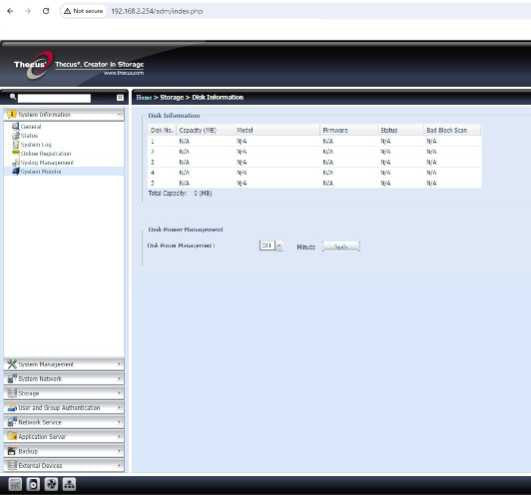
Task: Click the disk status icon in bottom bar
Action: (x=33, y=484)
